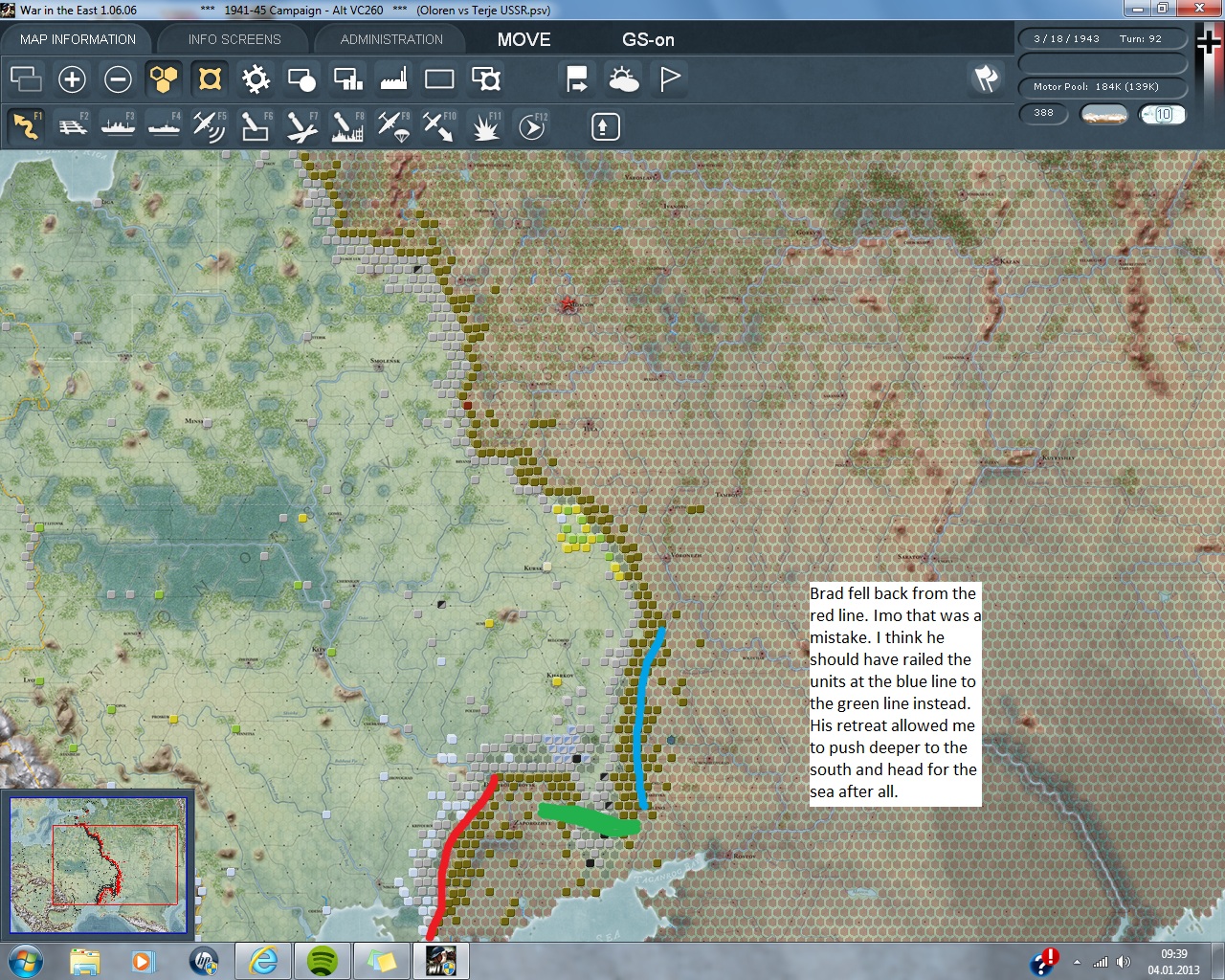
Task: Click the minimap overview thumbnail
Action: [98, 864]
